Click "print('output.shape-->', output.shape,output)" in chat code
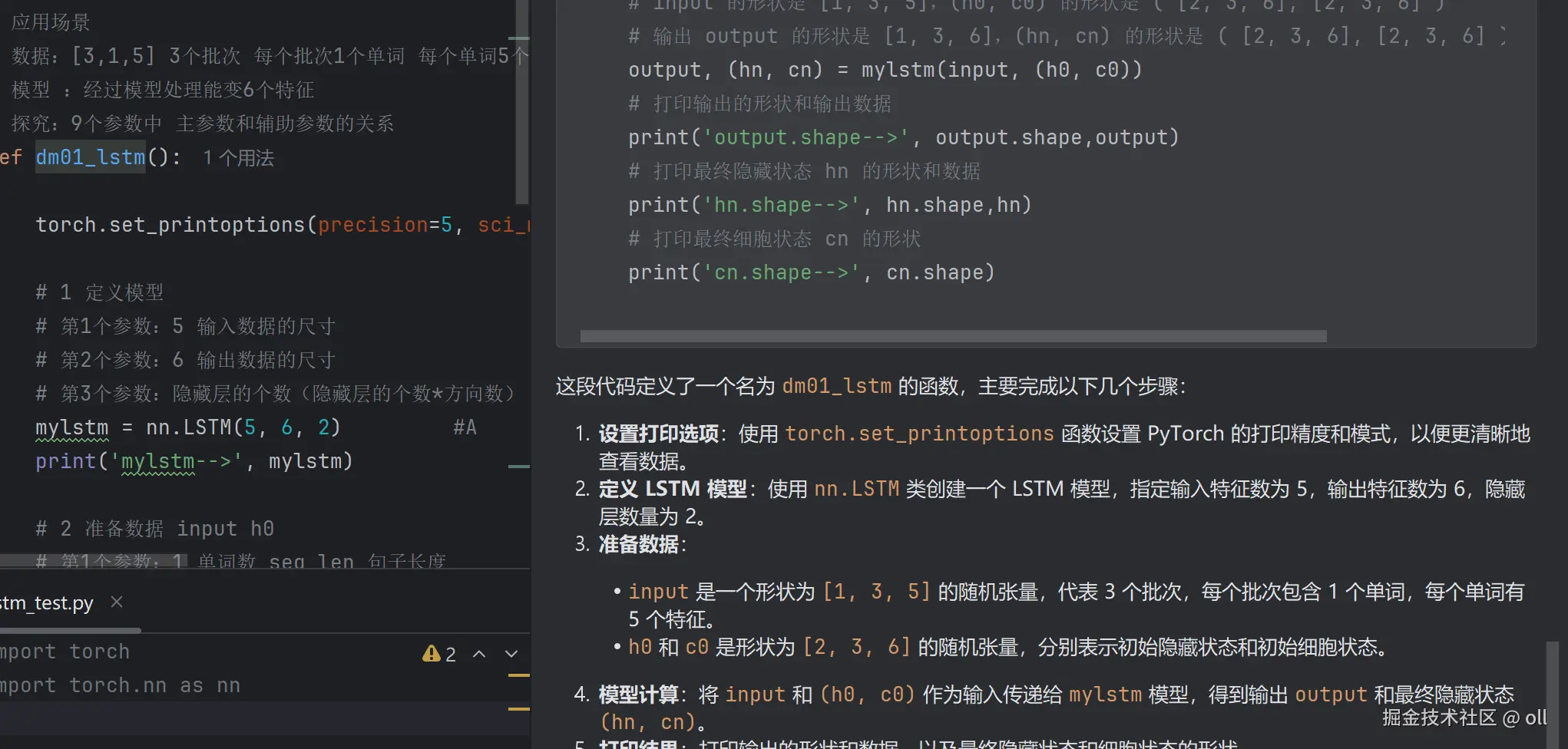Image resolution: width=1568 pixels, height=749 pixels. (x=904, y=137)
